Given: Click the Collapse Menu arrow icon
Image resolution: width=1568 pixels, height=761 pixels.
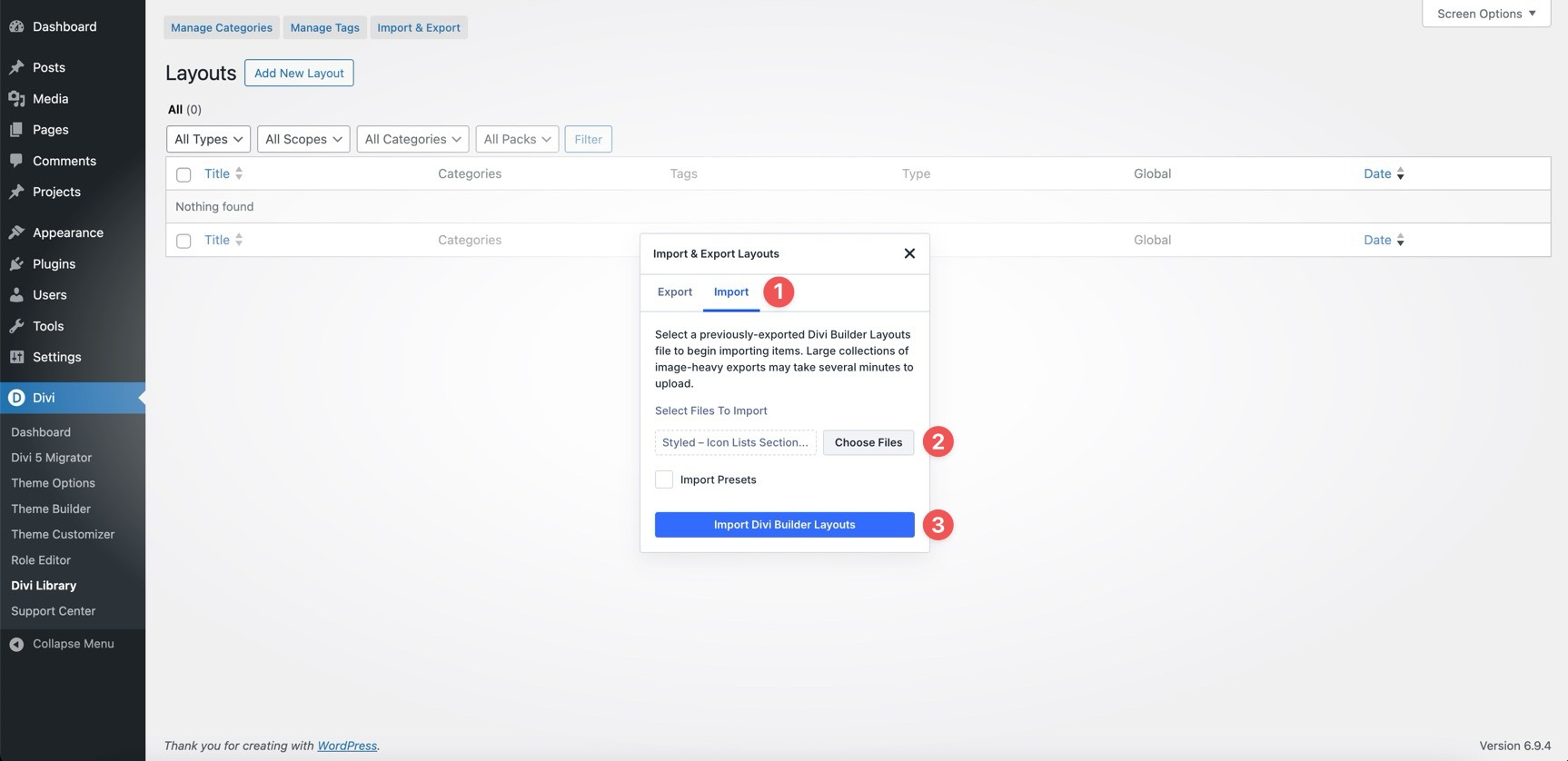Looking at the screenshot, I should 16,644.
